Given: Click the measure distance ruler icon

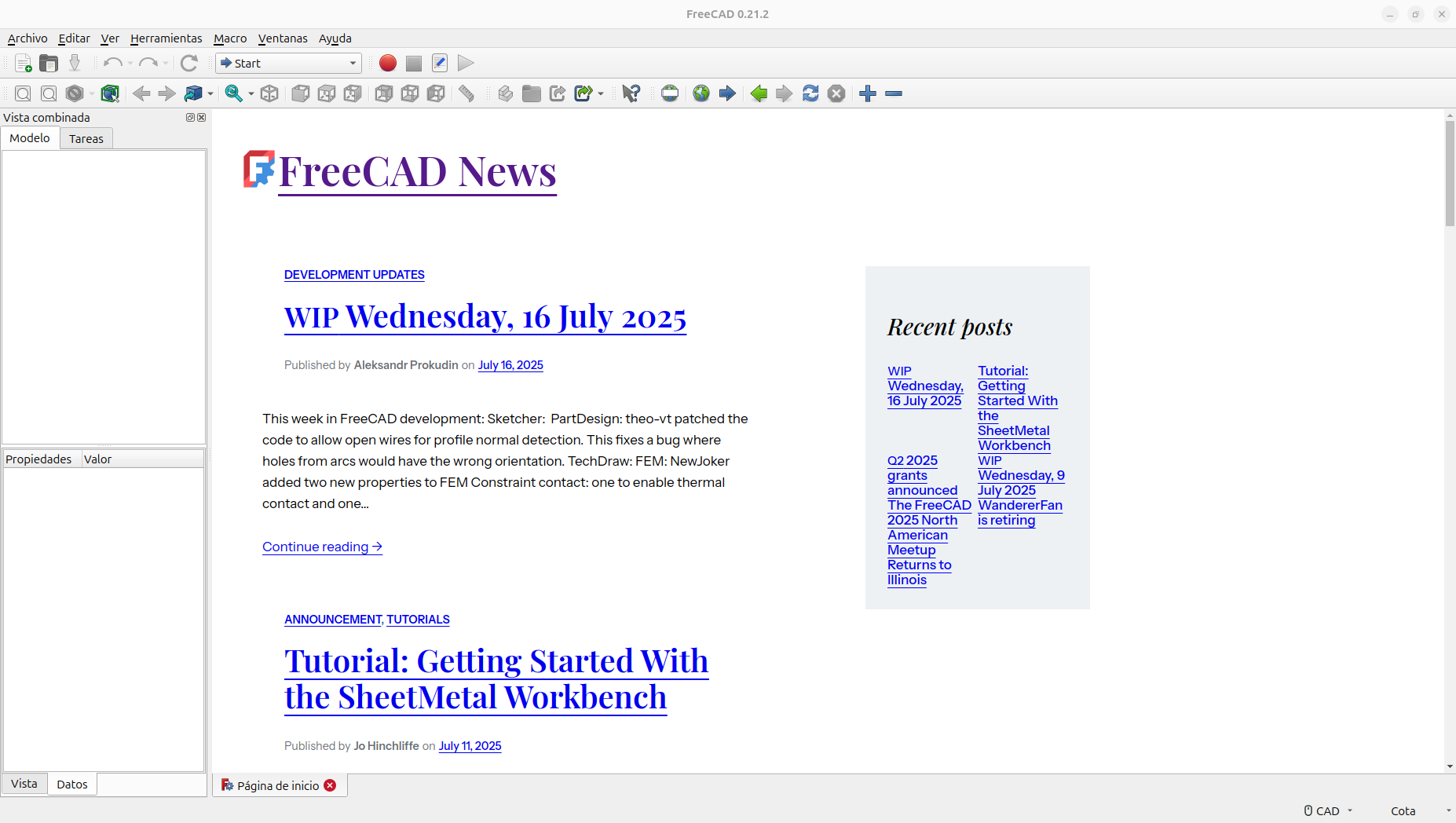Looking at the screenshot, I should tap(467, 94).
